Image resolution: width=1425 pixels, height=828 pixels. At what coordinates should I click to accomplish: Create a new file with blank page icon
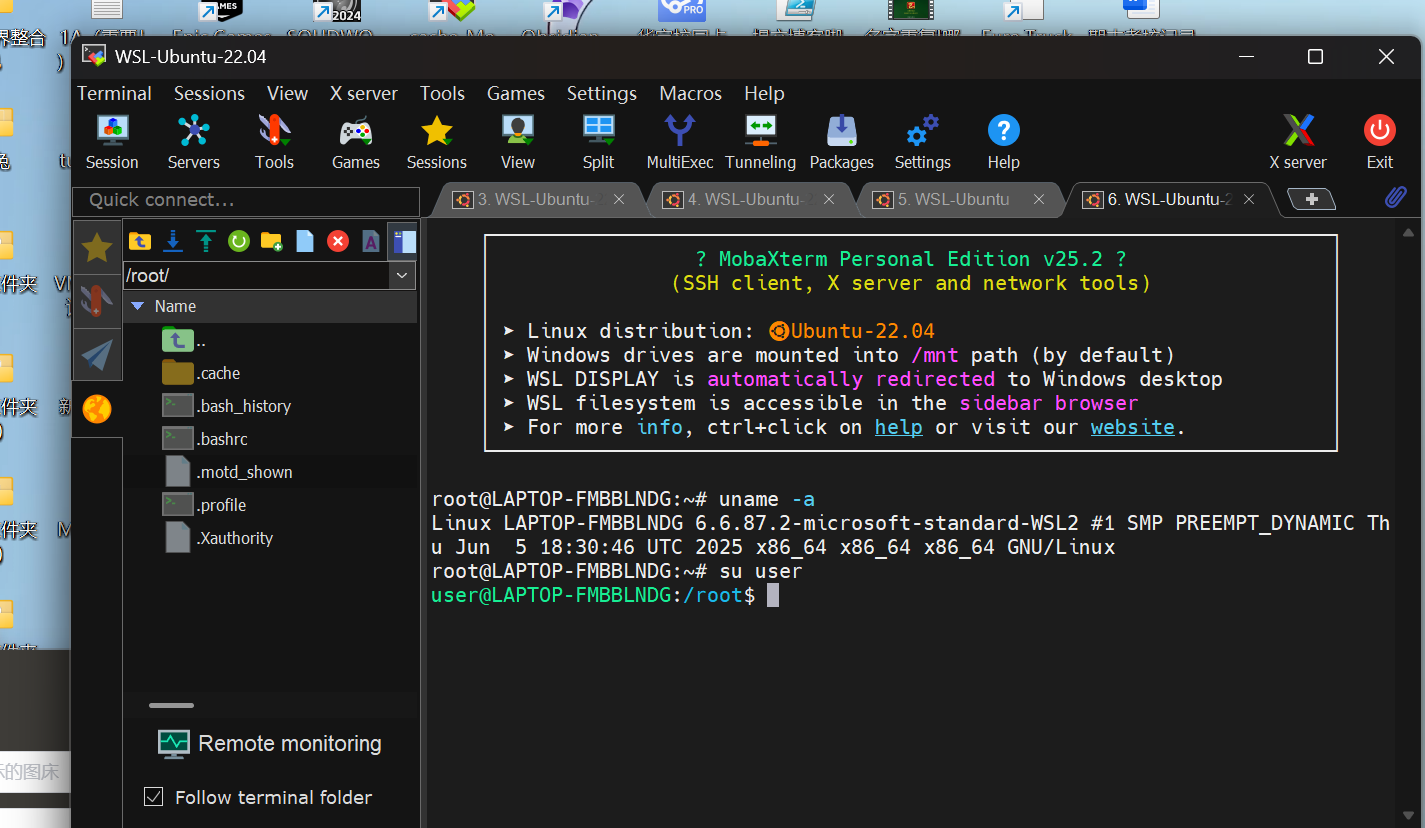(305, 241)
